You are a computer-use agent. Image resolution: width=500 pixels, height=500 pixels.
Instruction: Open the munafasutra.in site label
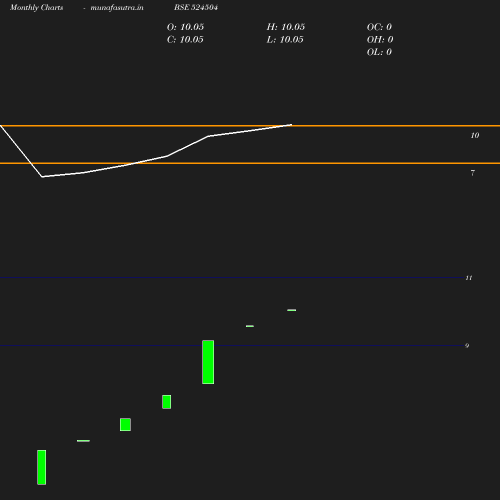tap(117, 8)
